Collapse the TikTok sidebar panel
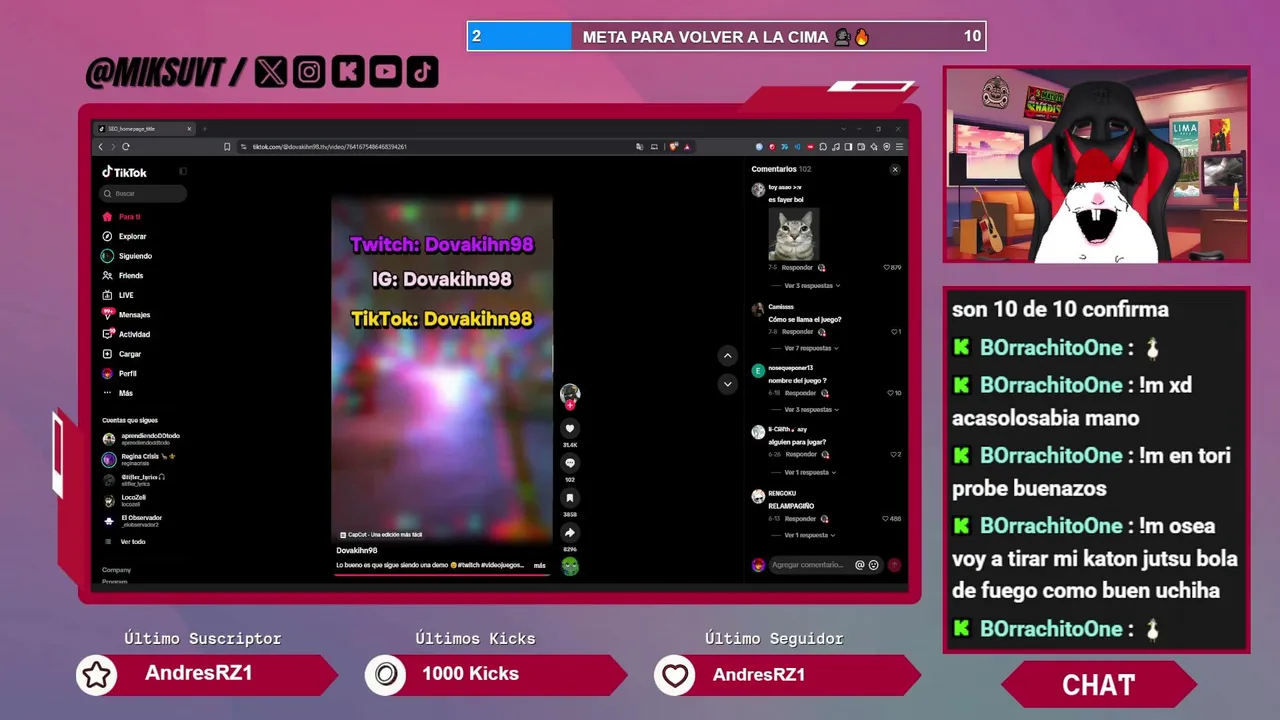1280x720 pixels. click(x=183, y=172)
